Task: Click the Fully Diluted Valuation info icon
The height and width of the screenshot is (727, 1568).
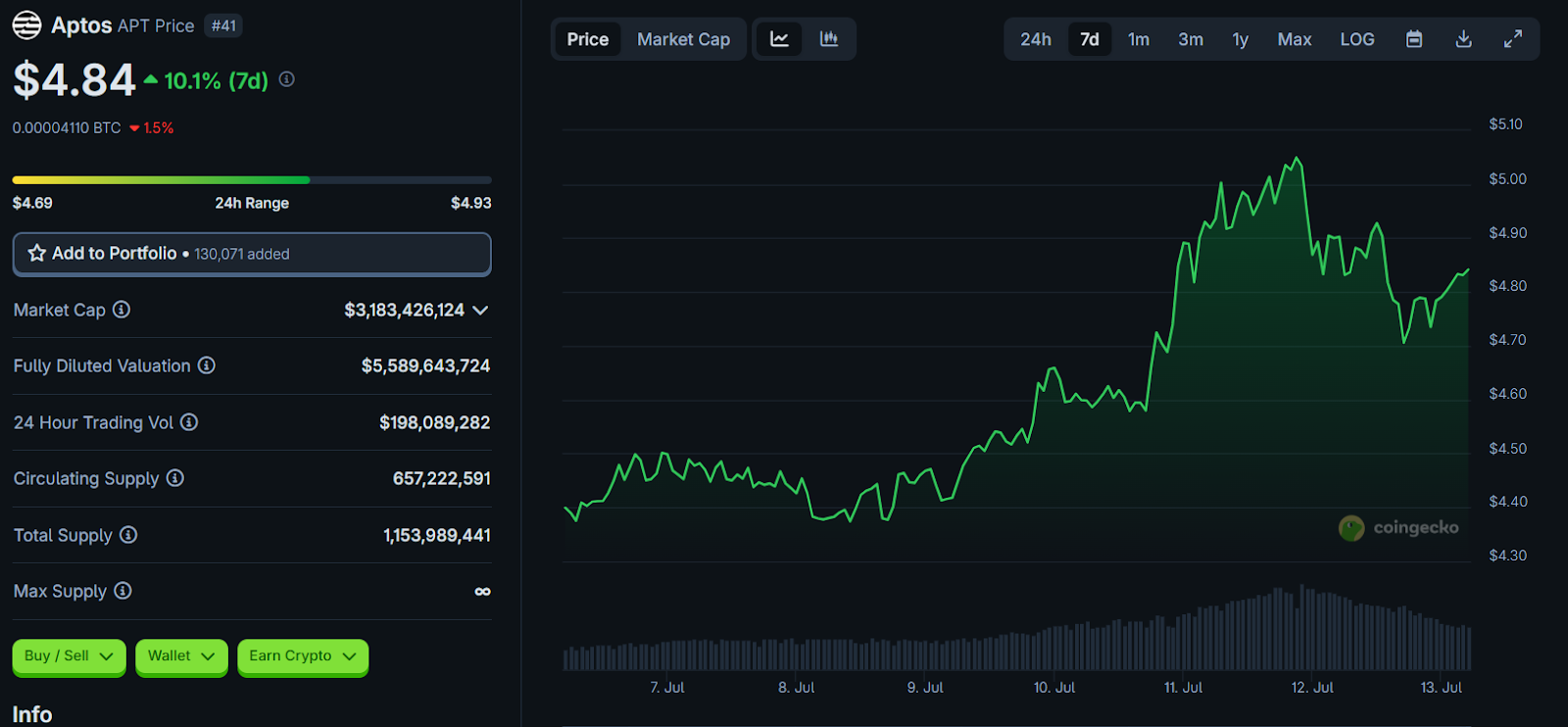Action: click(207, 365)
